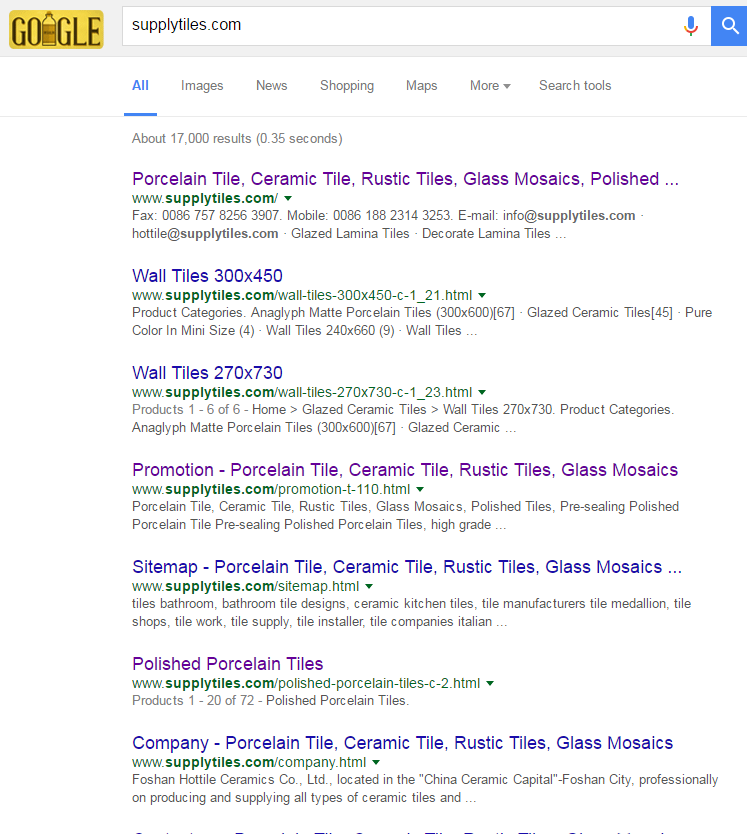The width and height of the screenshot is (747, 834).
Task: Expand the More dropdown menu
Action: pyautogui.click(x=490, y=86)
